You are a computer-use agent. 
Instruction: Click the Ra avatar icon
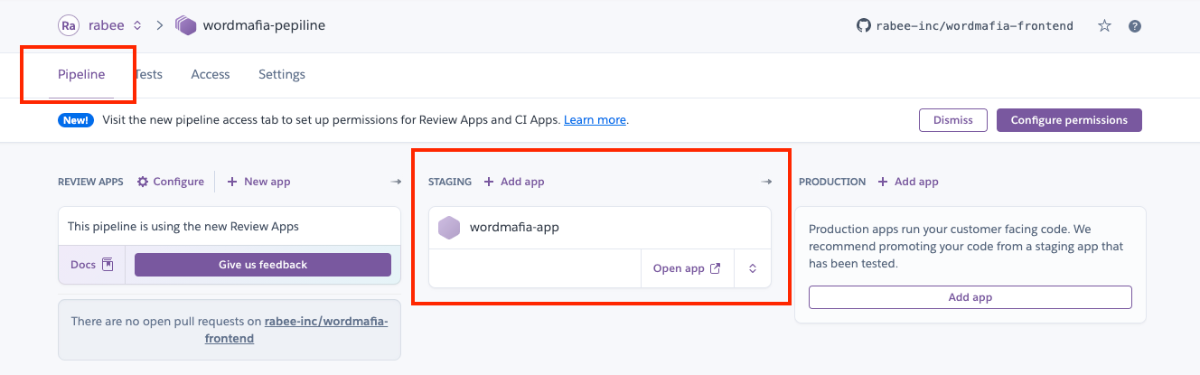point(69,25)
